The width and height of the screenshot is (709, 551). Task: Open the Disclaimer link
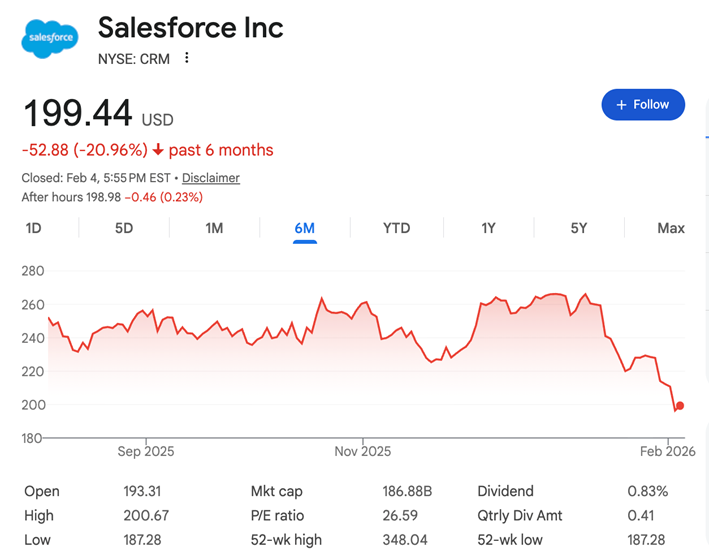[x=210, y=178]
